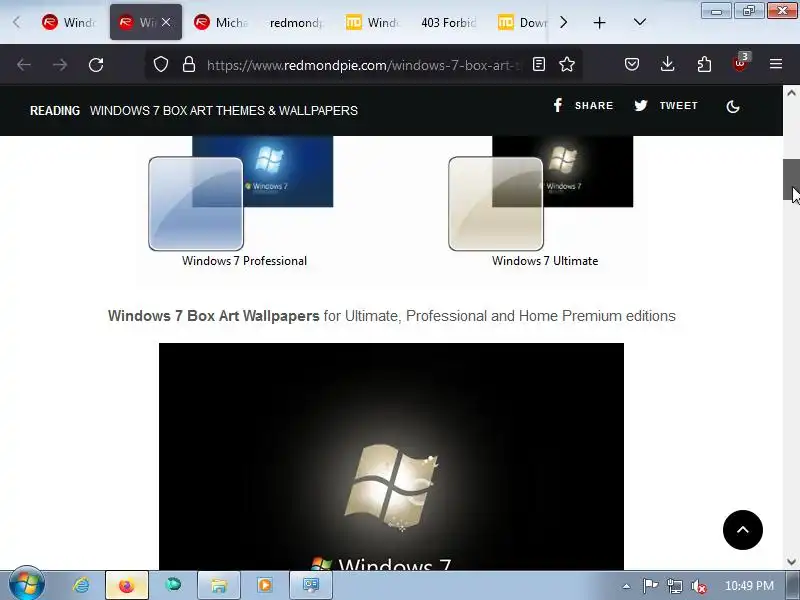Click the round back-to-top arrow button
Screen dimensions: 800x600
(743, 530)
